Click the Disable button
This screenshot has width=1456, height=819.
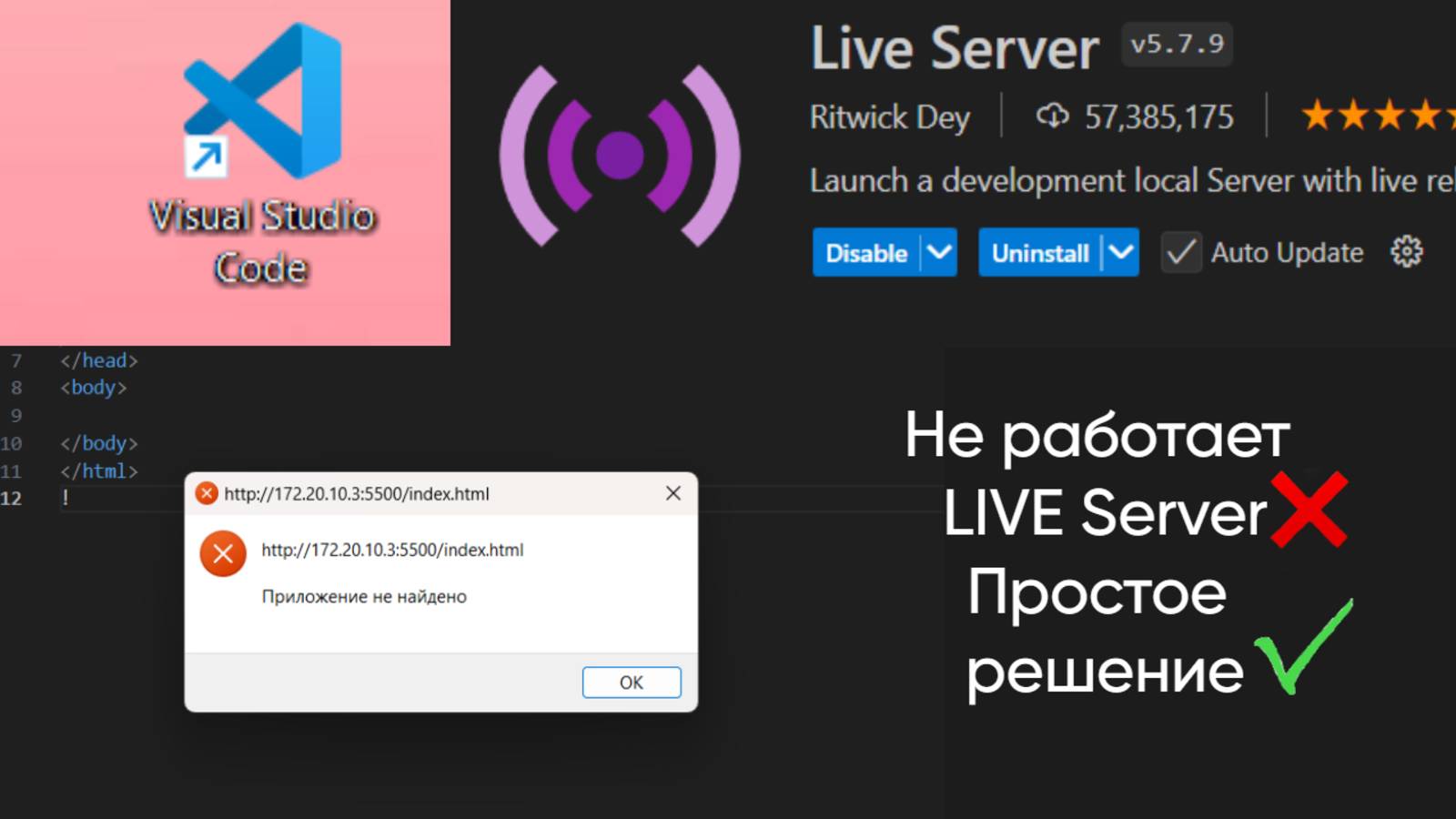[867, 253]
